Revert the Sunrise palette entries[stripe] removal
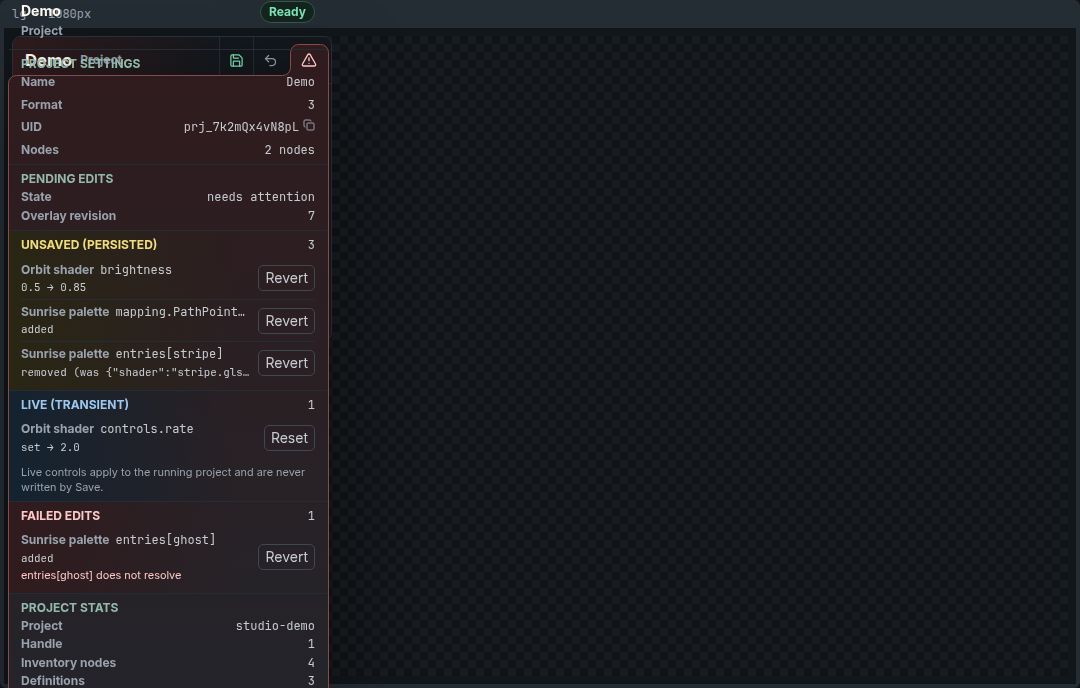Image resolution: width=1080 pixels, height=688 pixels. [x=287, y=363]
